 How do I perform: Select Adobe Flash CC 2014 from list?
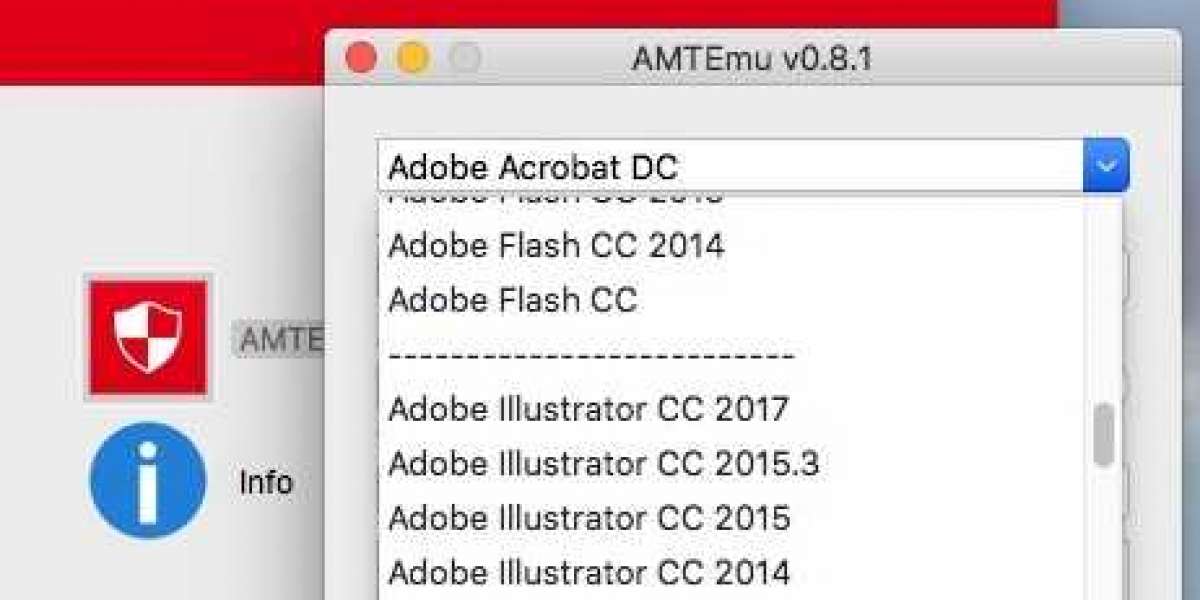coord(556,245)
